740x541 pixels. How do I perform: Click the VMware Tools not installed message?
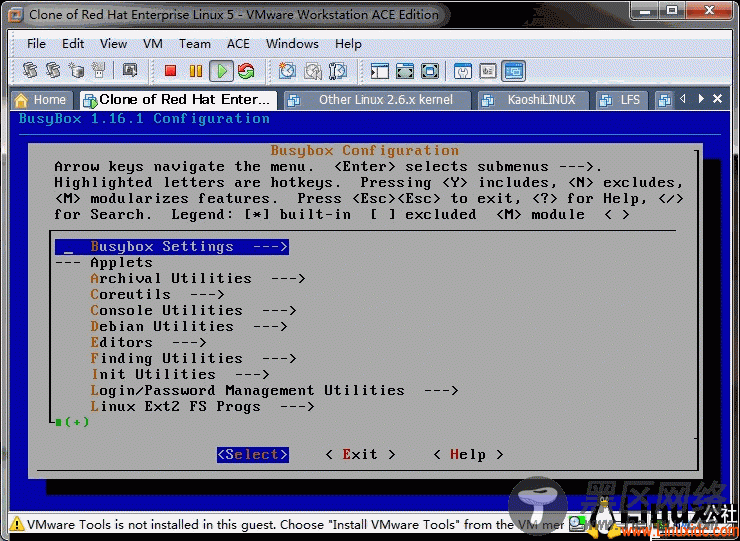[x=296, y=524]
